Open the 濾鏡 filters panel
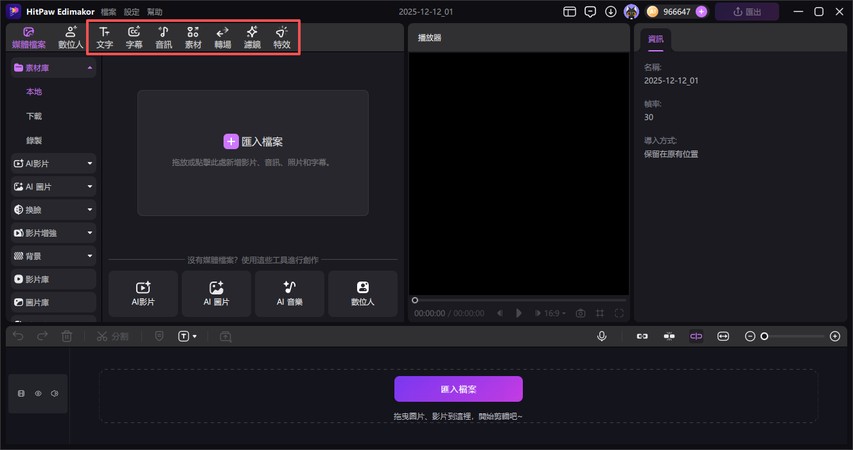This screenshot has height=450, width=853. (x=252, y=38)
